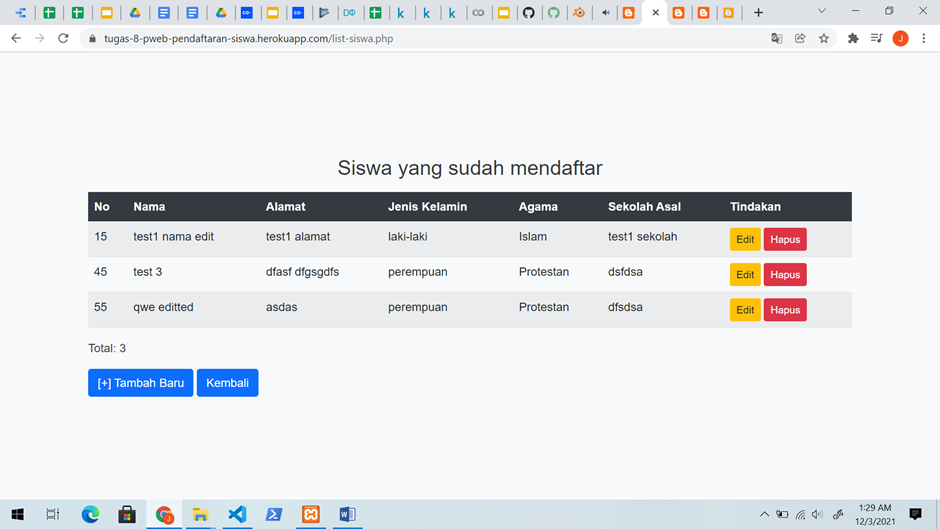940x529 pixels.
Task: Edit the test 3 row
Action: (745, 275)
